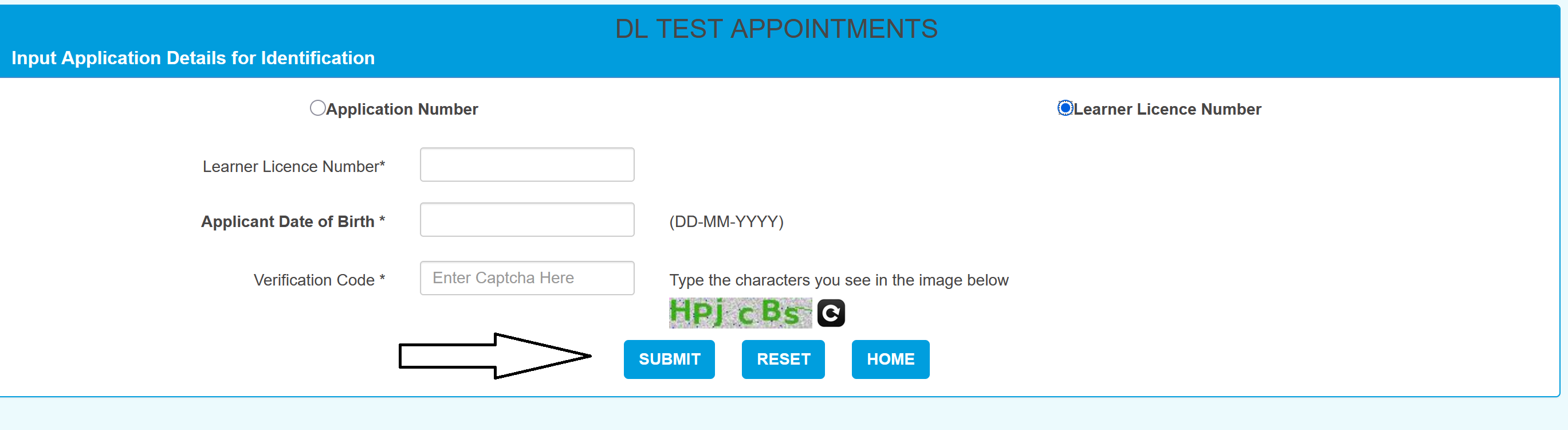Click the captcha image showing HPjcBs
Image resolution: width=1568 pixels, height=430 pixels.
point(740,312)
